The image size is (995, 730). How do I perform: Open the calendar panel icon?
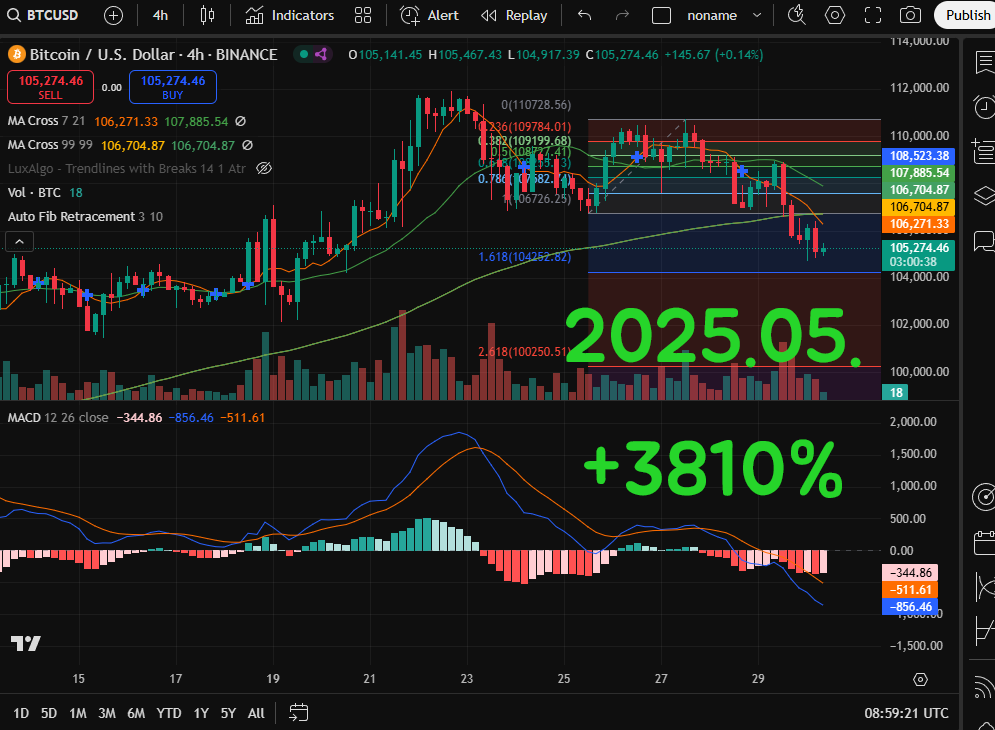tap(984, 543)
